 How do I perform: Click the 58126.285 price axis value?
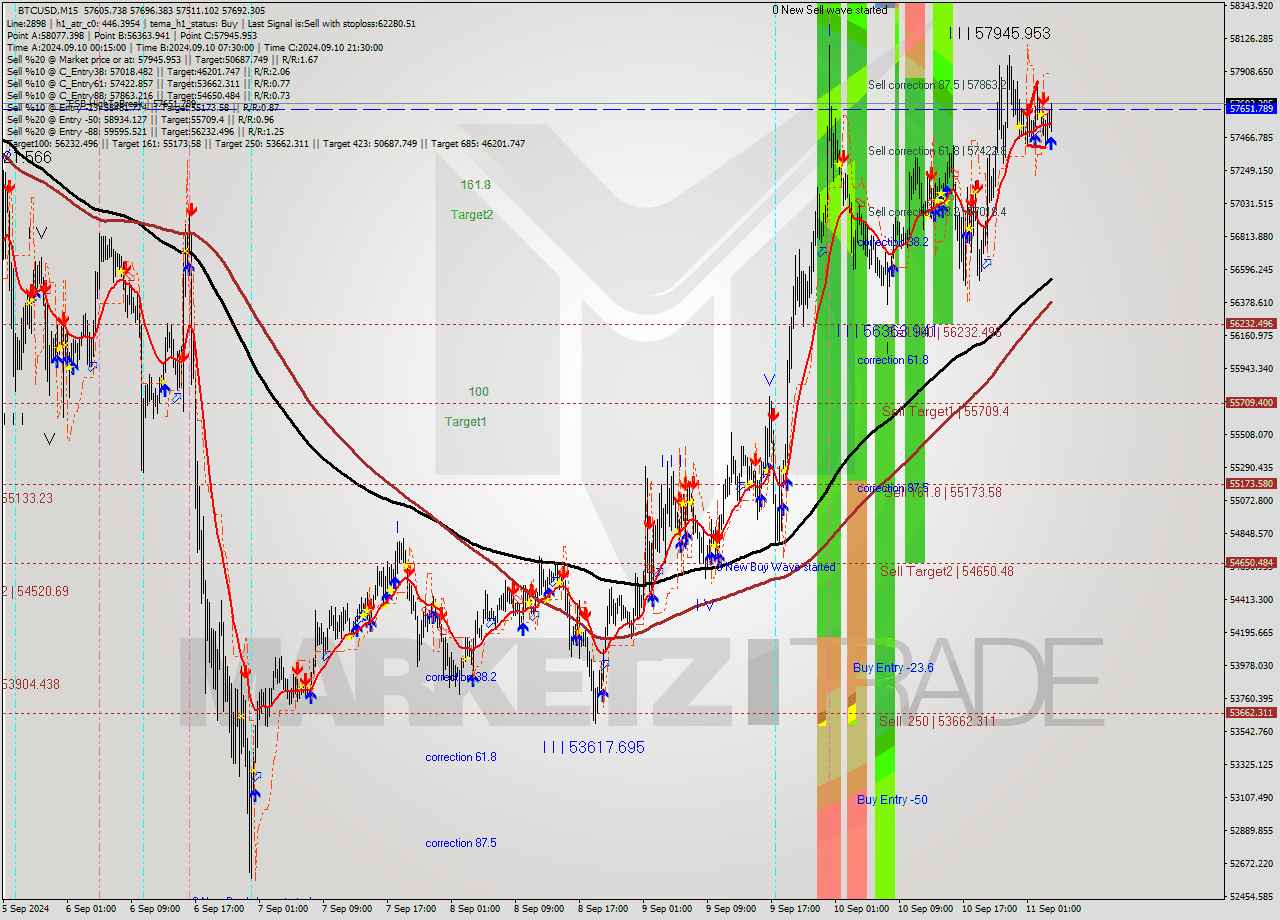pyautogui.click(x=1253, y=38)
